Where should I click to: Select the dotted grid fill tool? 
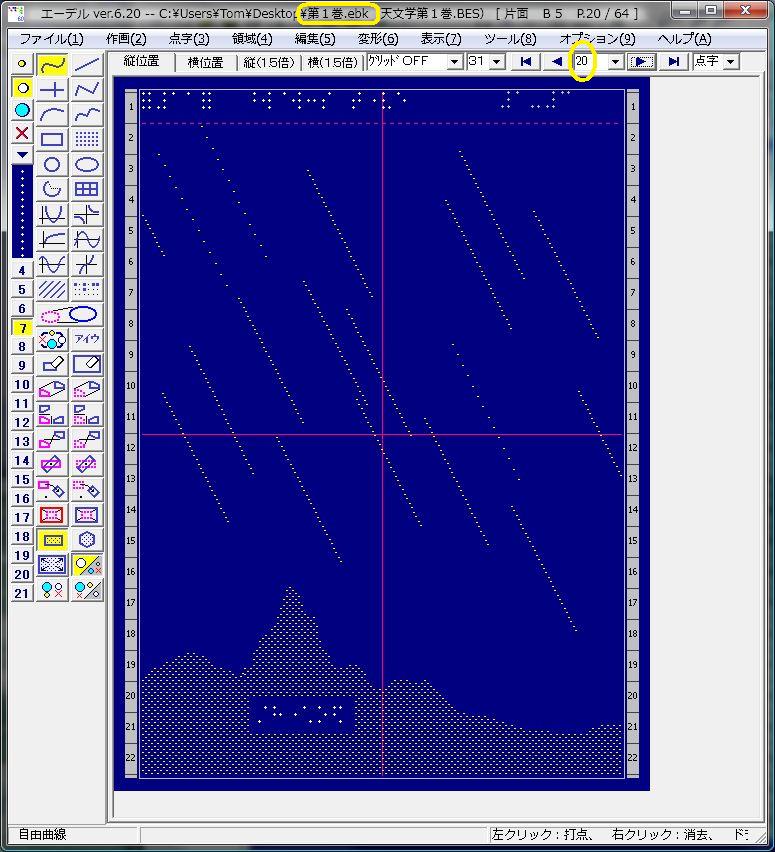(87, 139)
